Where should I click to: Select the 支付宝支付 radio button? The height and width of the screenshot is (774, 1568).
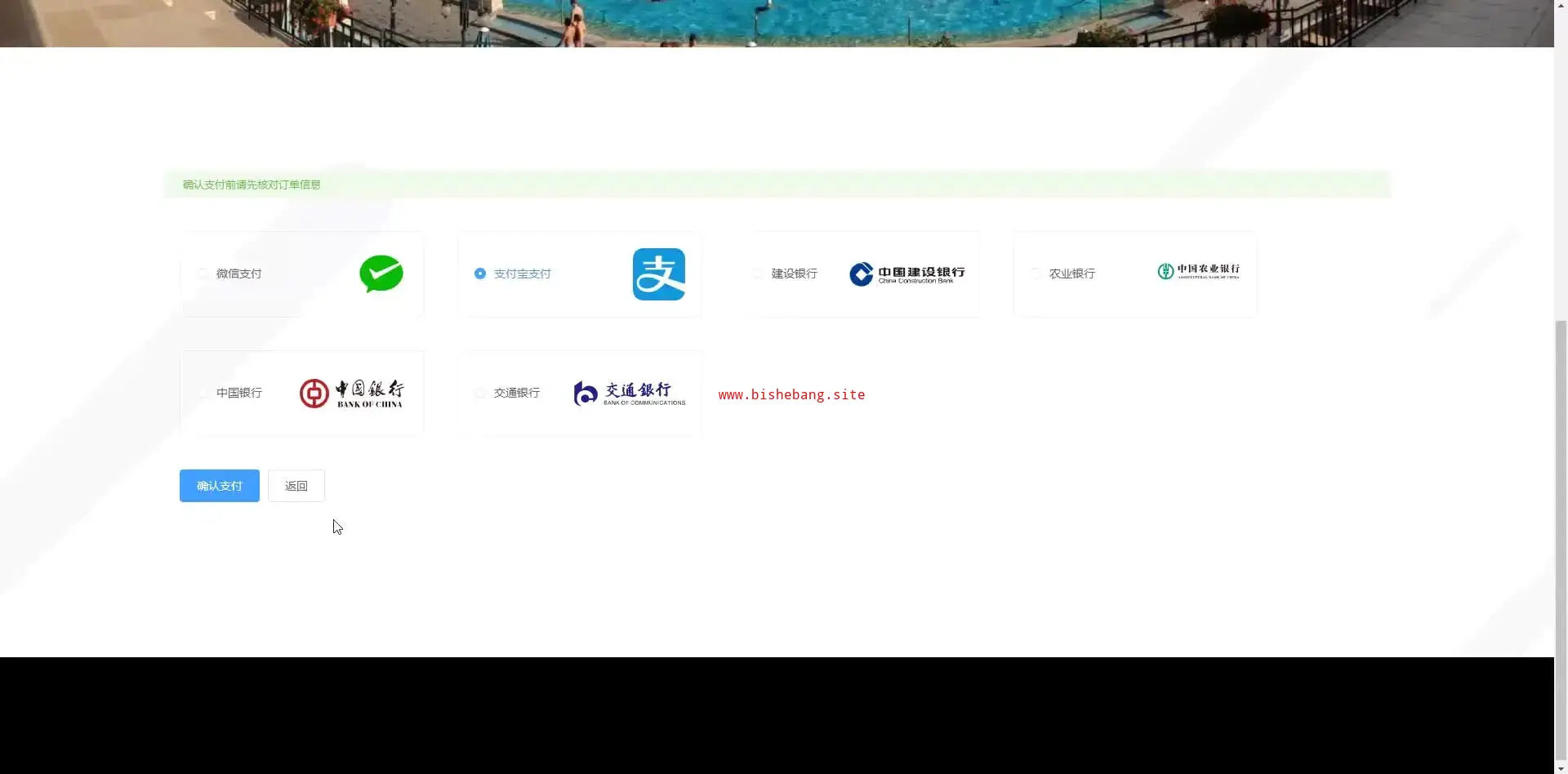click(480, 274)
